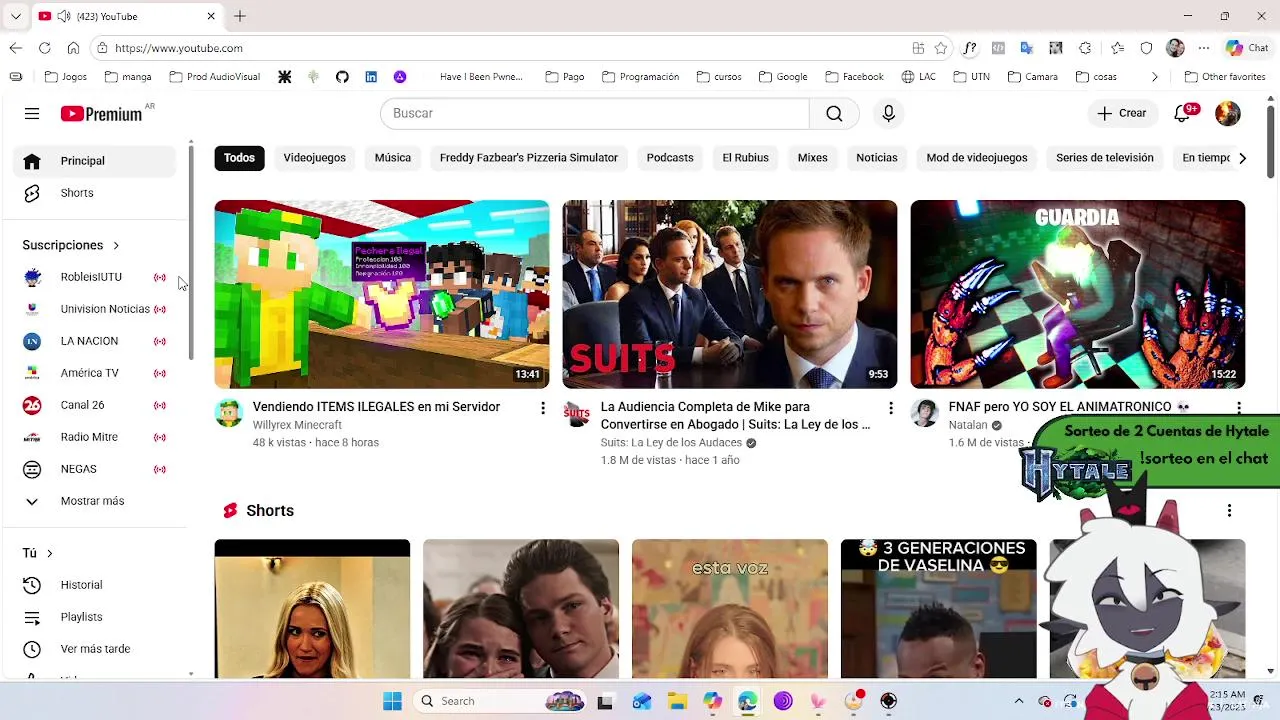Click the page vertical scrollbar
1280x720 pixels.
coord(1271,140)
